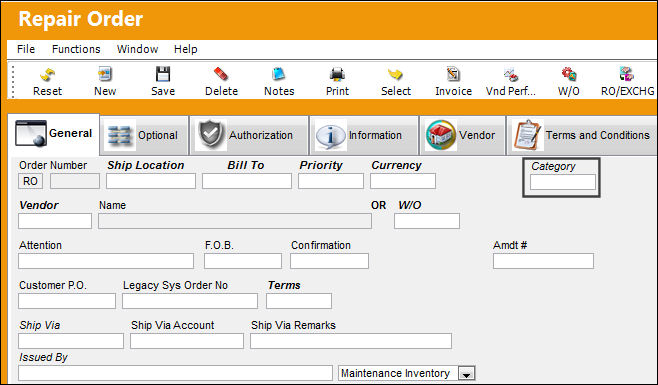Open the Notes toolbar icon
The height and width of the screenshot is (385, 658).
pos(279,74)
